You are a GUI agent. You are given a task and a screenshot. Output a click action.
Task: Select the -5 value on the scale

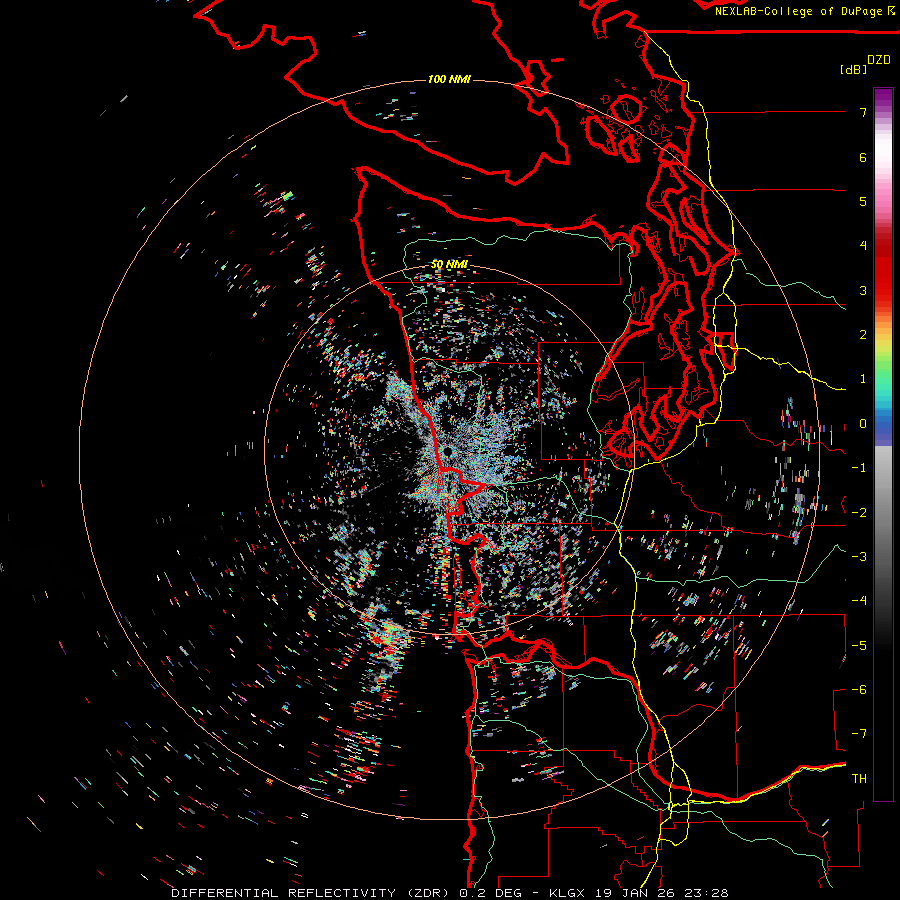point(859,646)
